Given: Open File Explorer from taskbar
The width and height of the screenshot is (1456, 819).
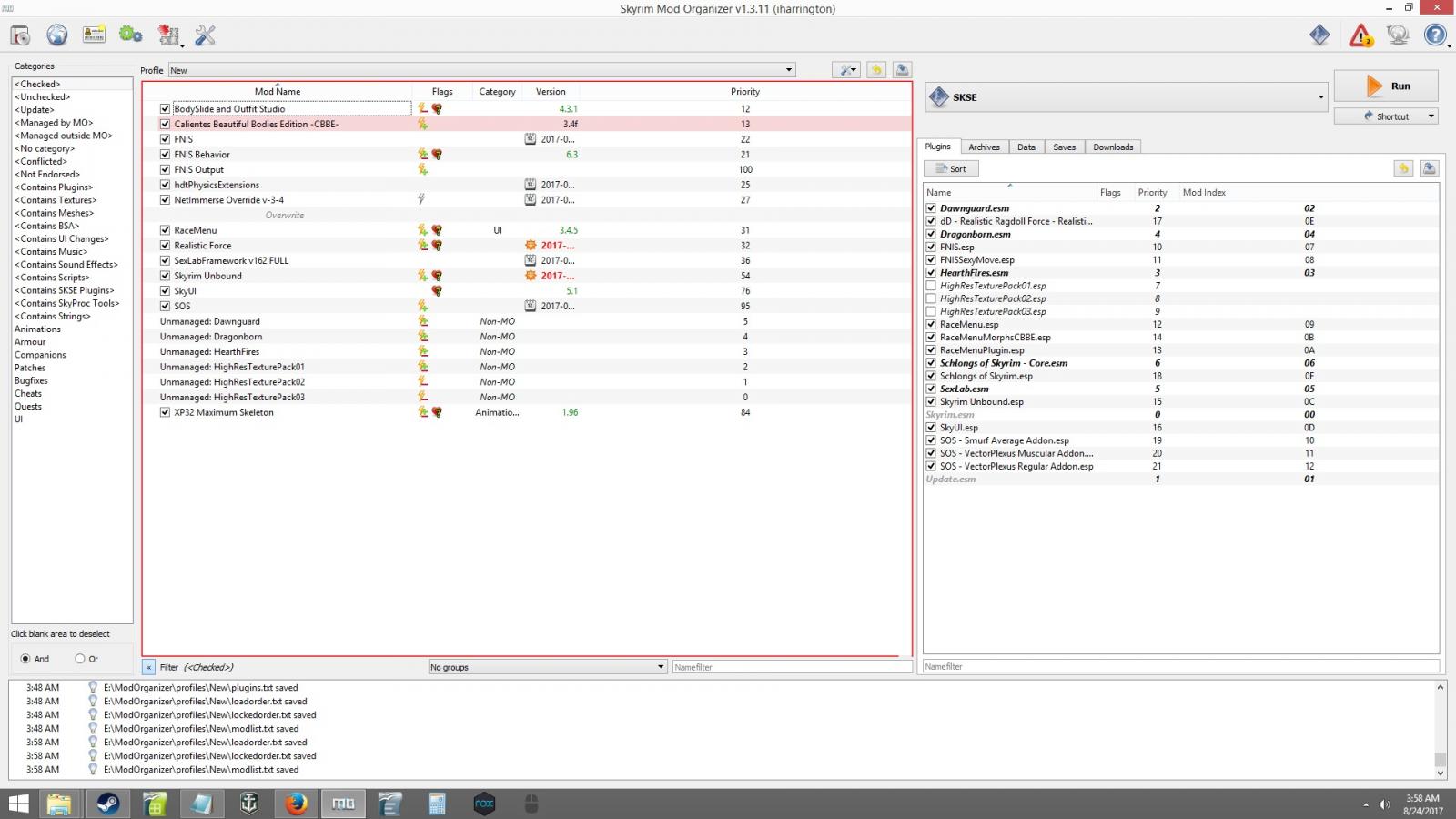Looking at the screenshot, I should 59,804.
